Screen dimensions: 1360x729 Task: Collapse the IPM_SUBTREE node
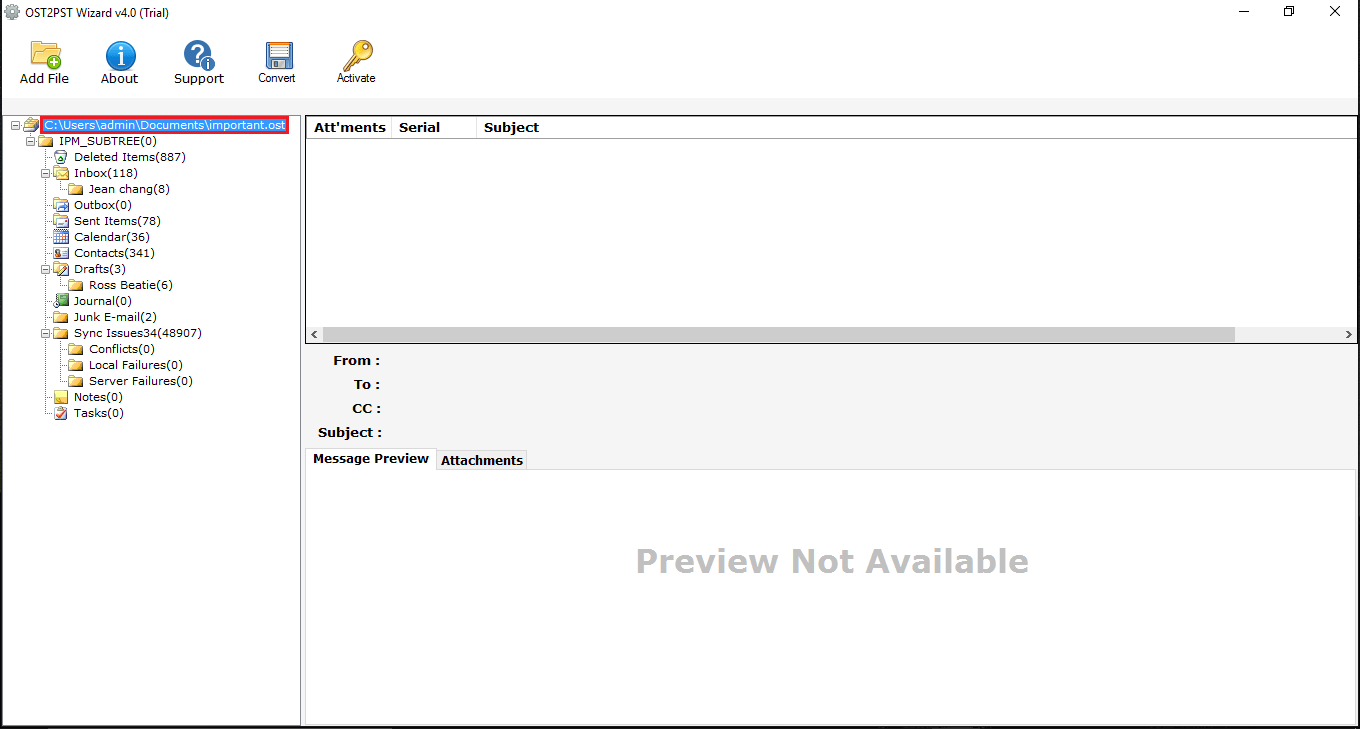pyautogui.click(x=31, y=141)
